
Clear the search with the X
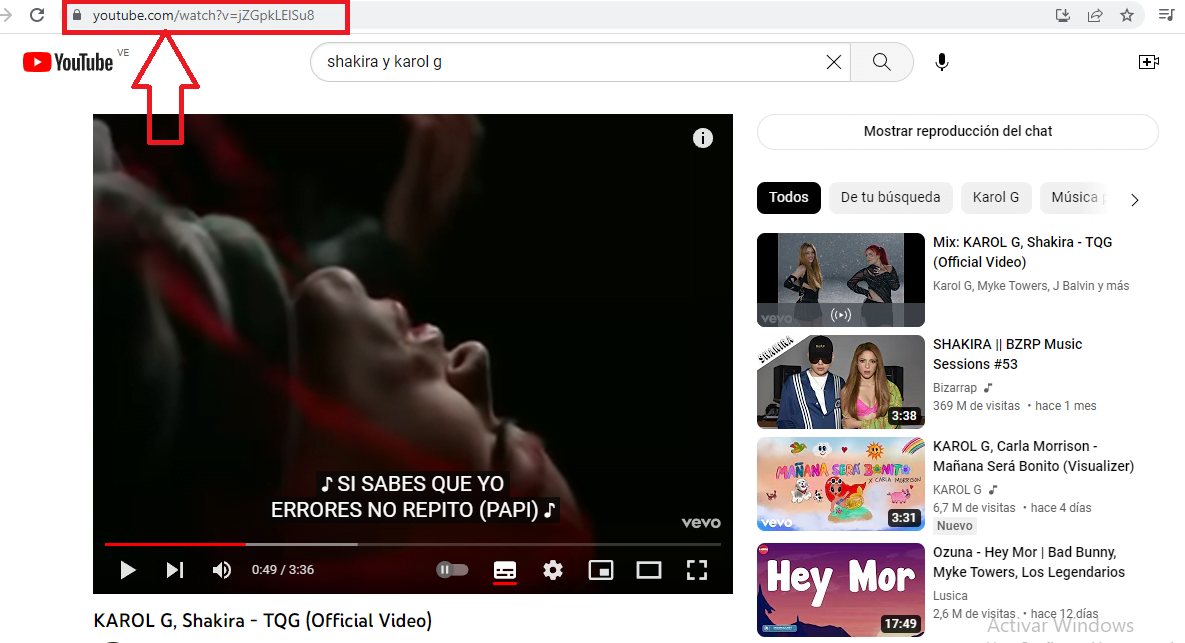(834, 61)
